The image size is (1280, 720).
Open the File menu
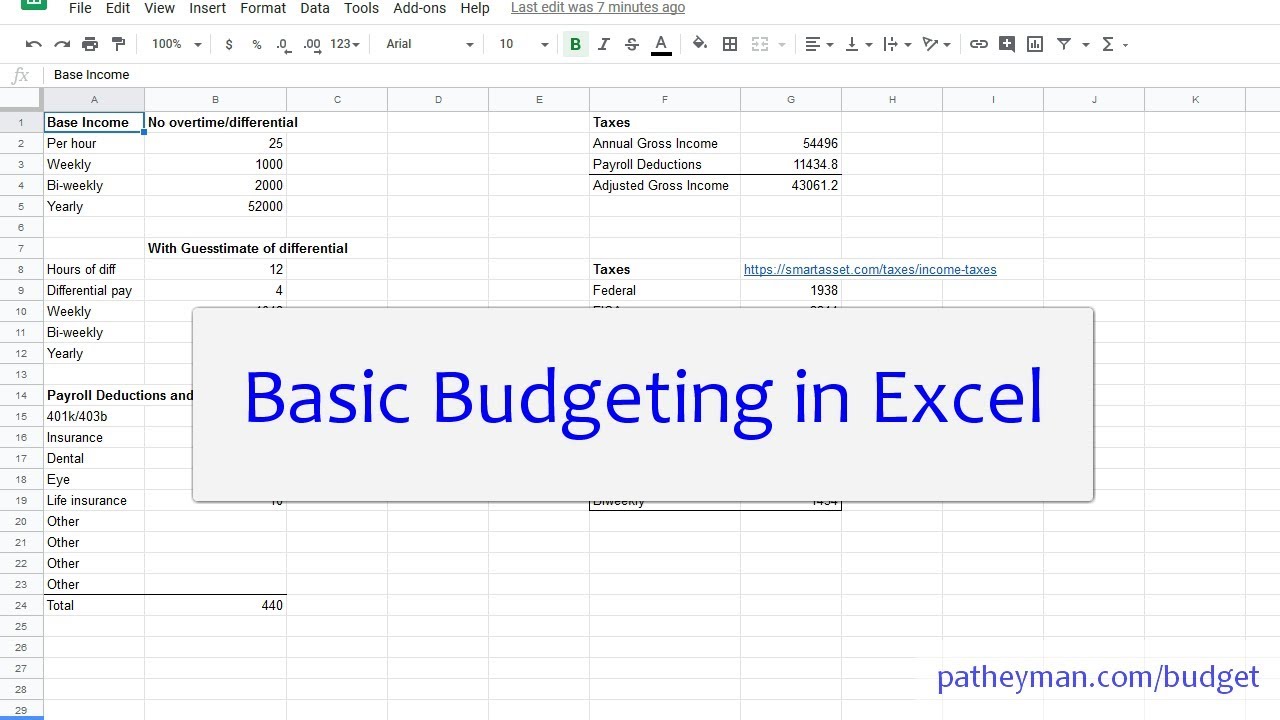point(80,8)
